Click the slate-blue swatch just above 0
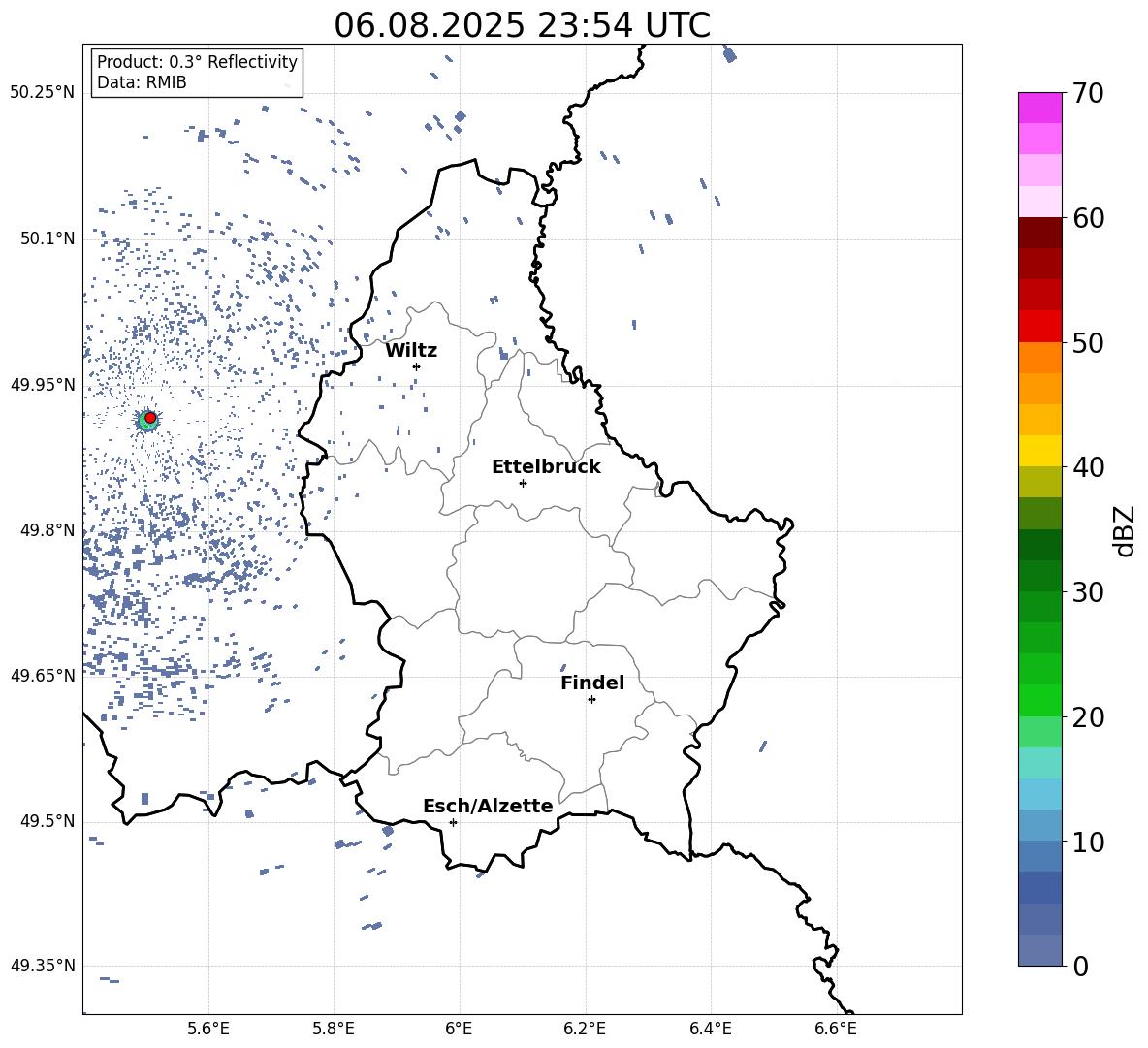Viewport: 1148px width, 1048px height. click(1039, 950)
